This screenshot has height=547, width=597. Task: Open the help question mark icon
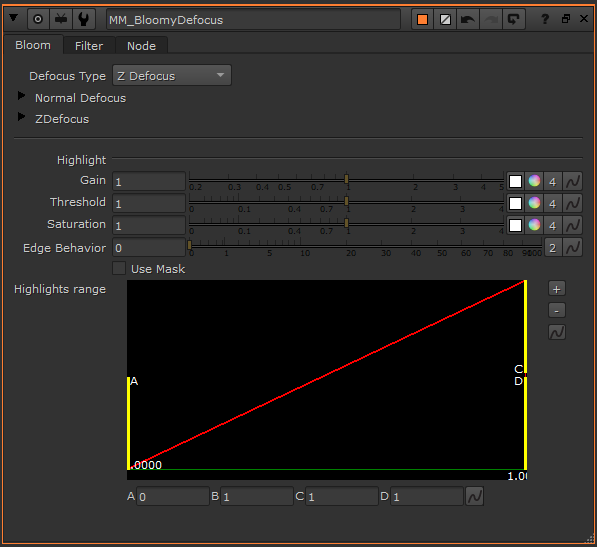click(x=545, y=19)
